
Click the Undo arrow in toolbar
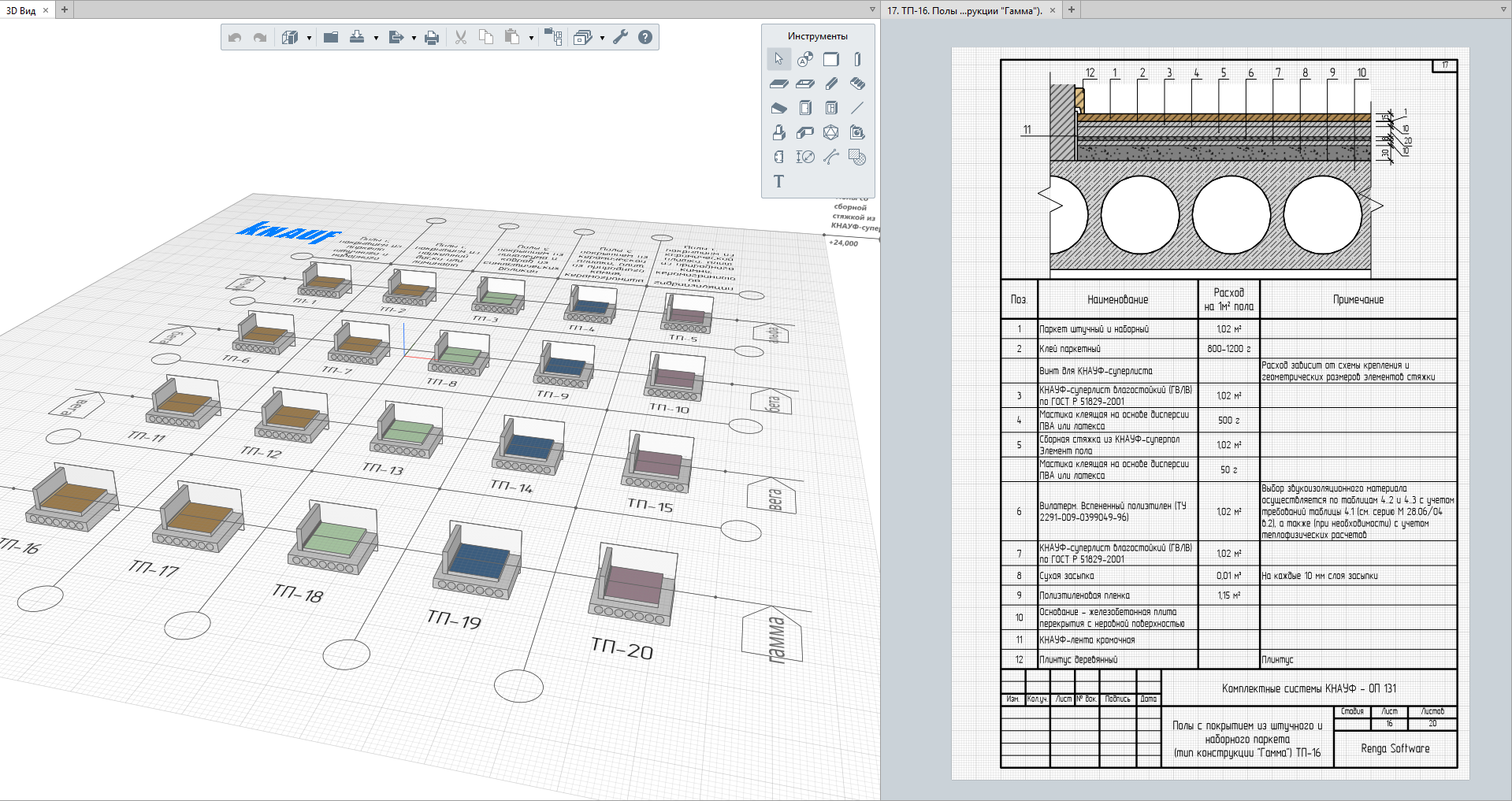point(234,37)
